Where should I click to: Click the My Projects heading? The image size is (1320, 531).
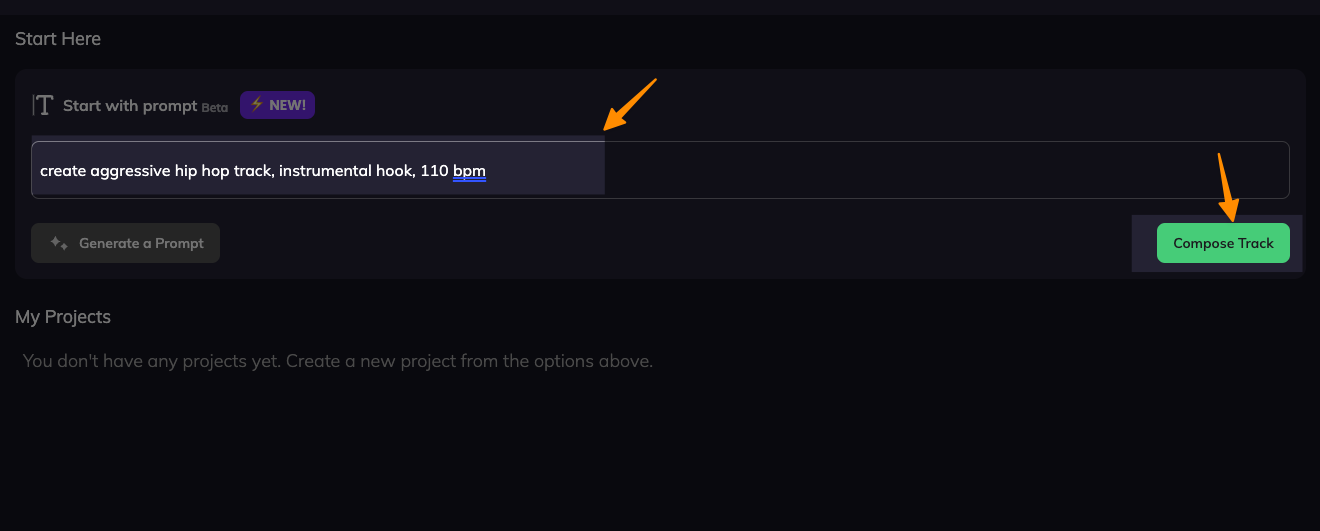[63, 317]
